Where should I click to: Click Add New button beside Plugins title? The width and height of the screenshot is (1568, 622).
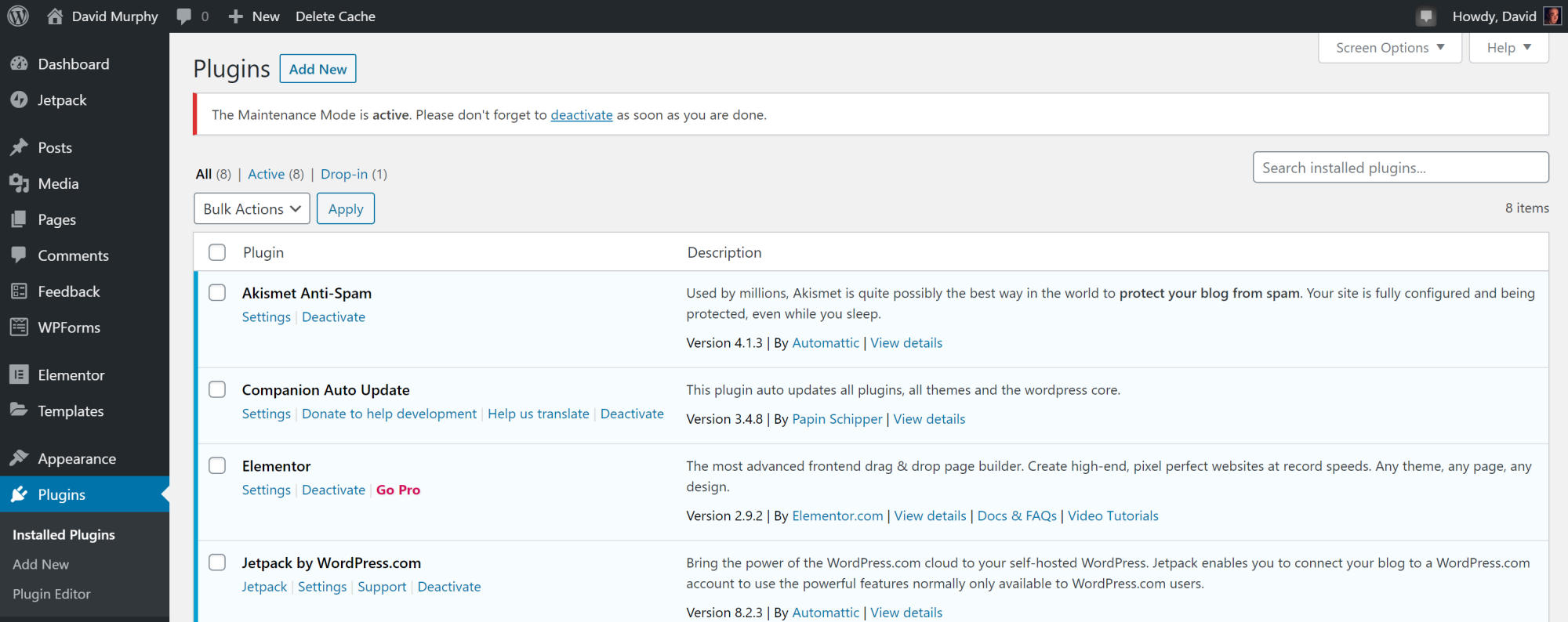(318, 69)
